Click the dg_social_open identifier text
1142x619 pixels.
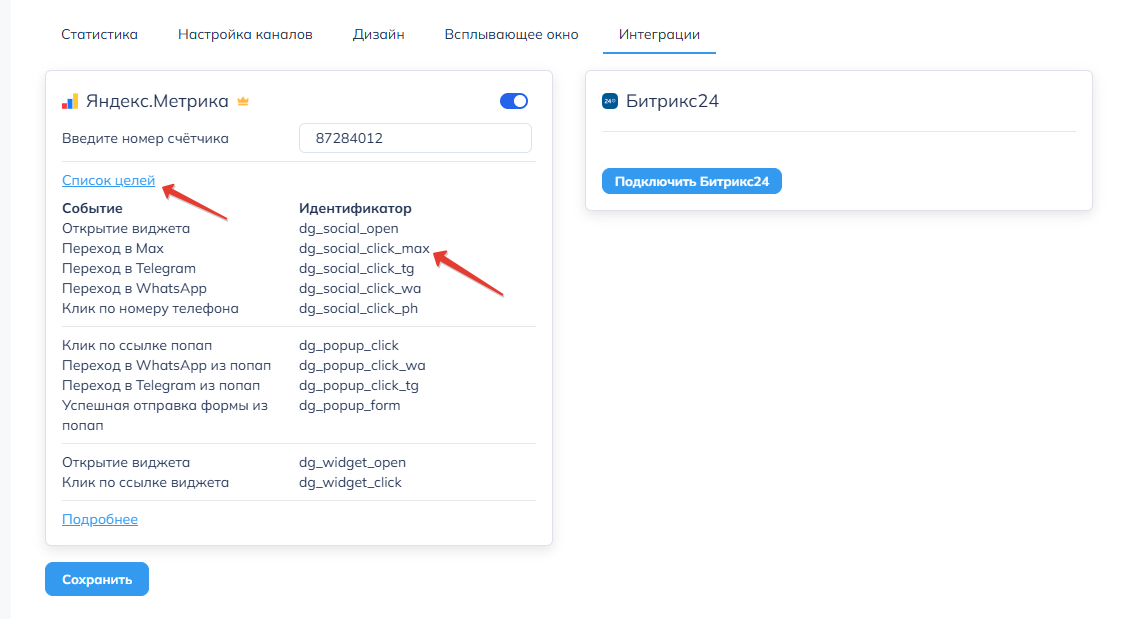coord(349,228)
